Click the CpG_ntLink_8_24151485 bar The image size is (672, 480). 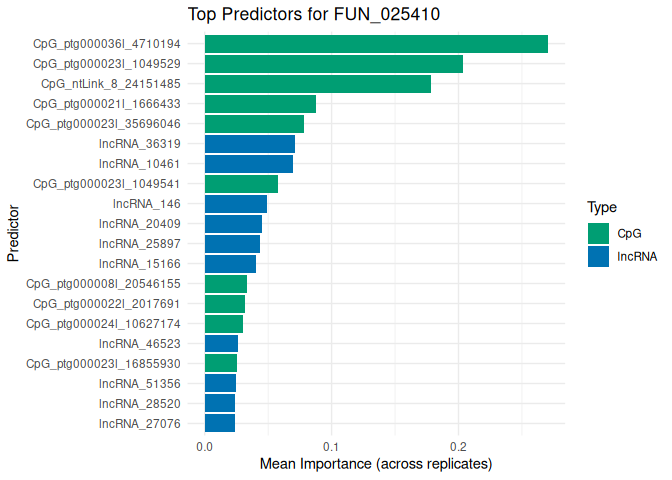click(x=317, y=84)
